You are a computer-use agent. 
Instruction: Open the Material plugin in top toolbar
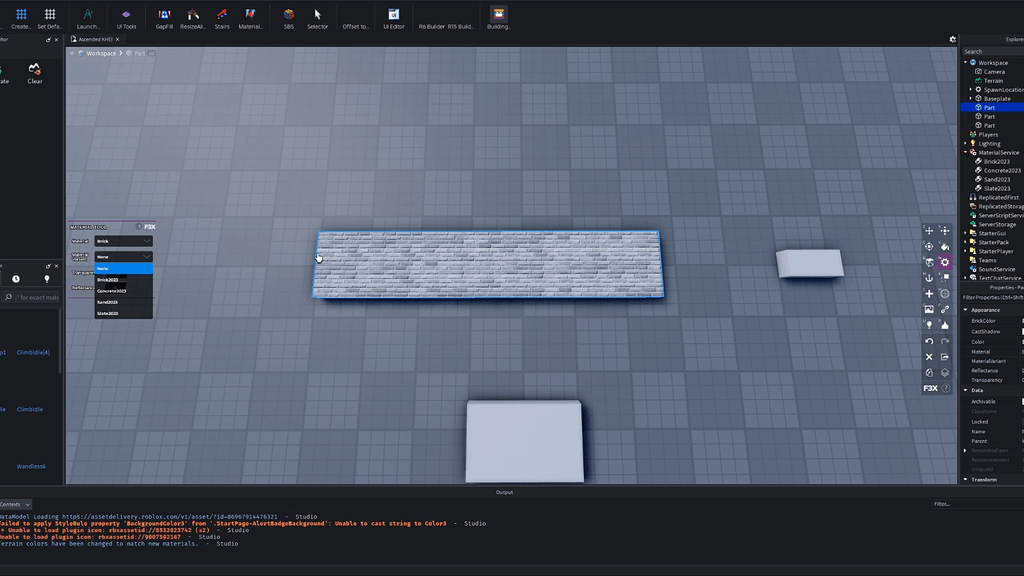coord(250,18)
